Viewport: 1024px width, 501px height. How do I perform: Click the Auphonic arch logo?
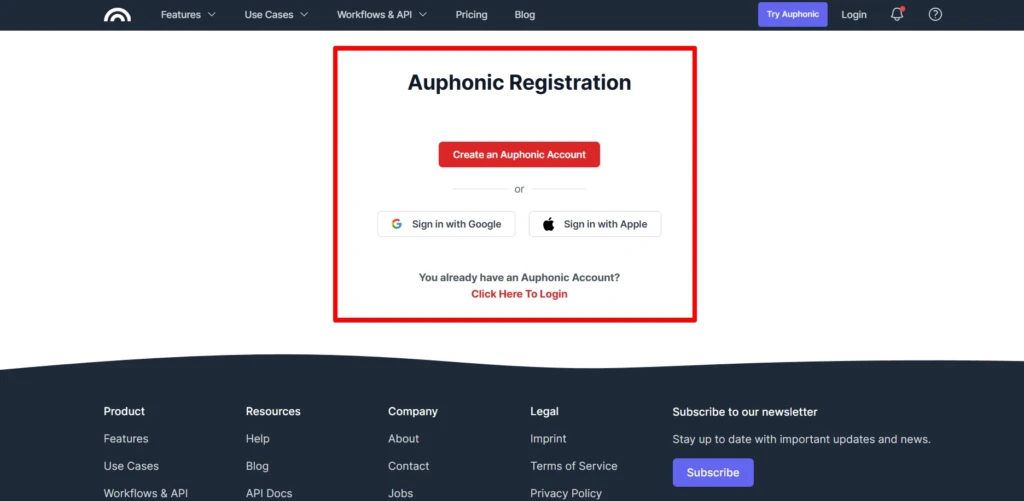click(x=117, y=14)
